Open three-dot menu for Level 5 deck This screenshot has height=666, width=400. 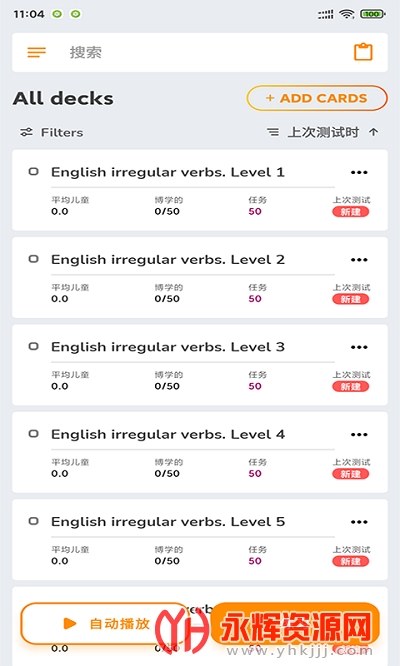click(359, 522)
